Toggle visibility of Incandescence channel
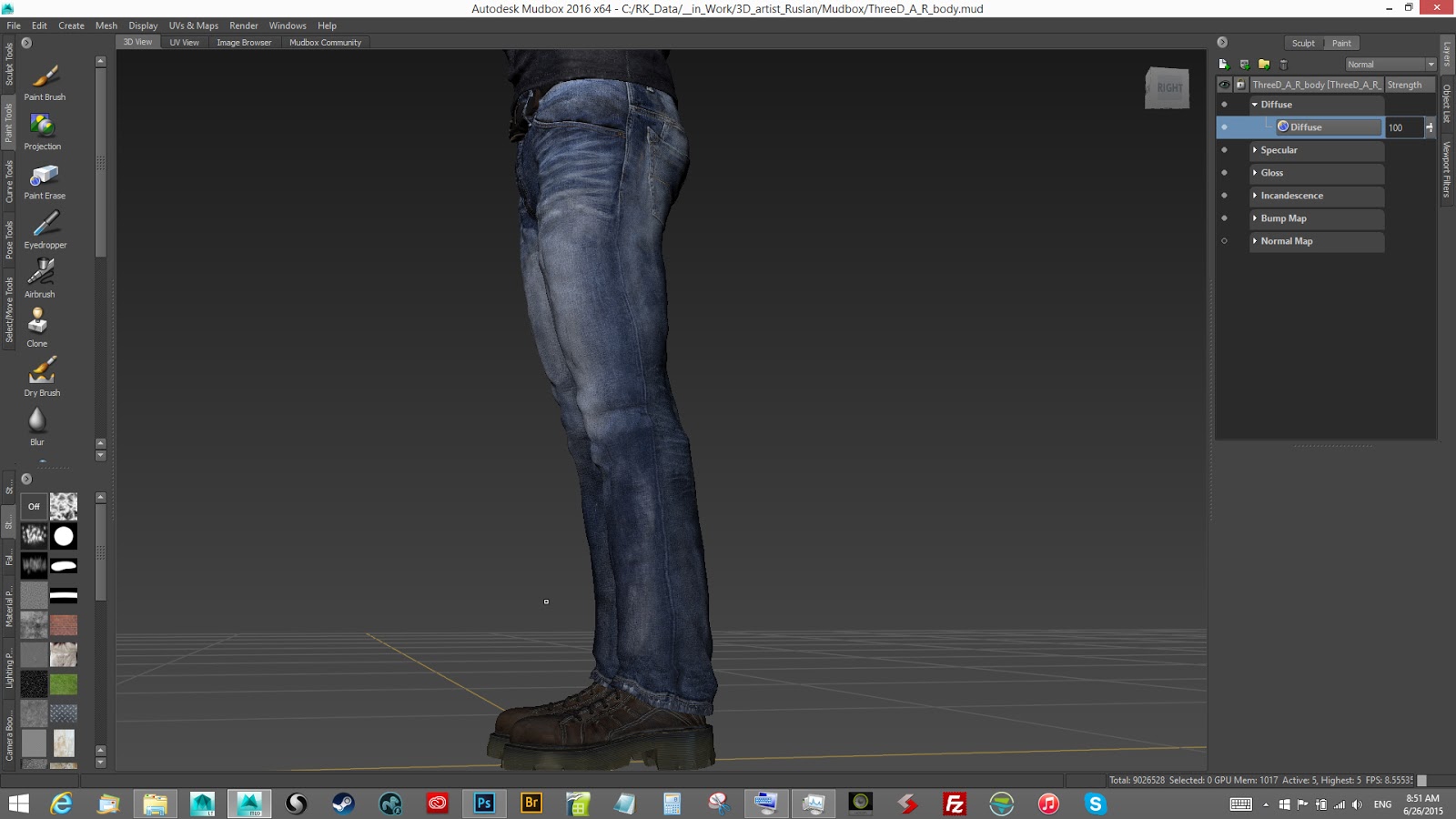Image resolution: width=1456 pixels, height=819 pixels. click(1224, 196)
